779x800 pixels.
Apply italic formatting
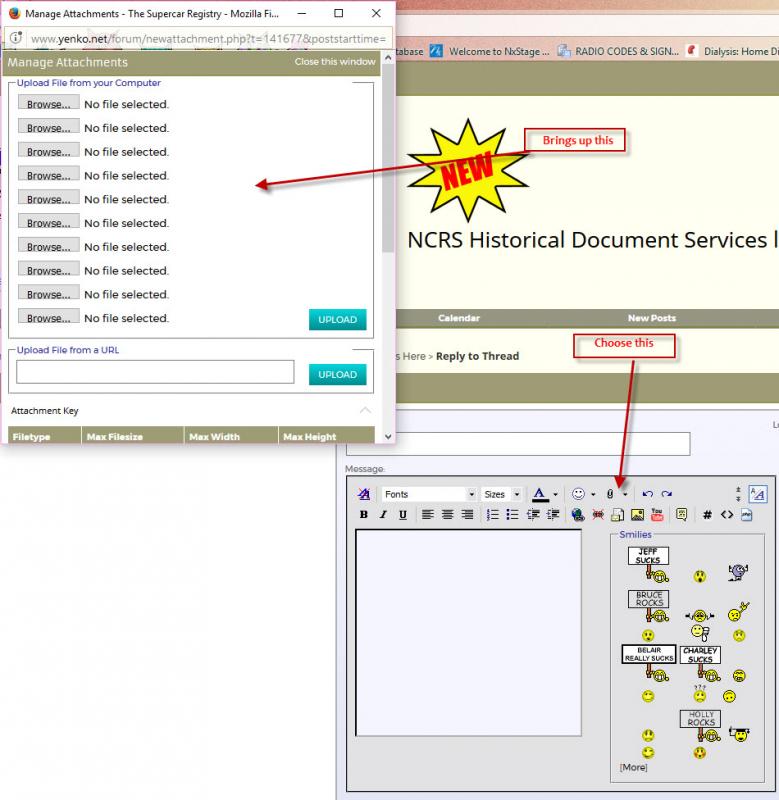point(383,515)
